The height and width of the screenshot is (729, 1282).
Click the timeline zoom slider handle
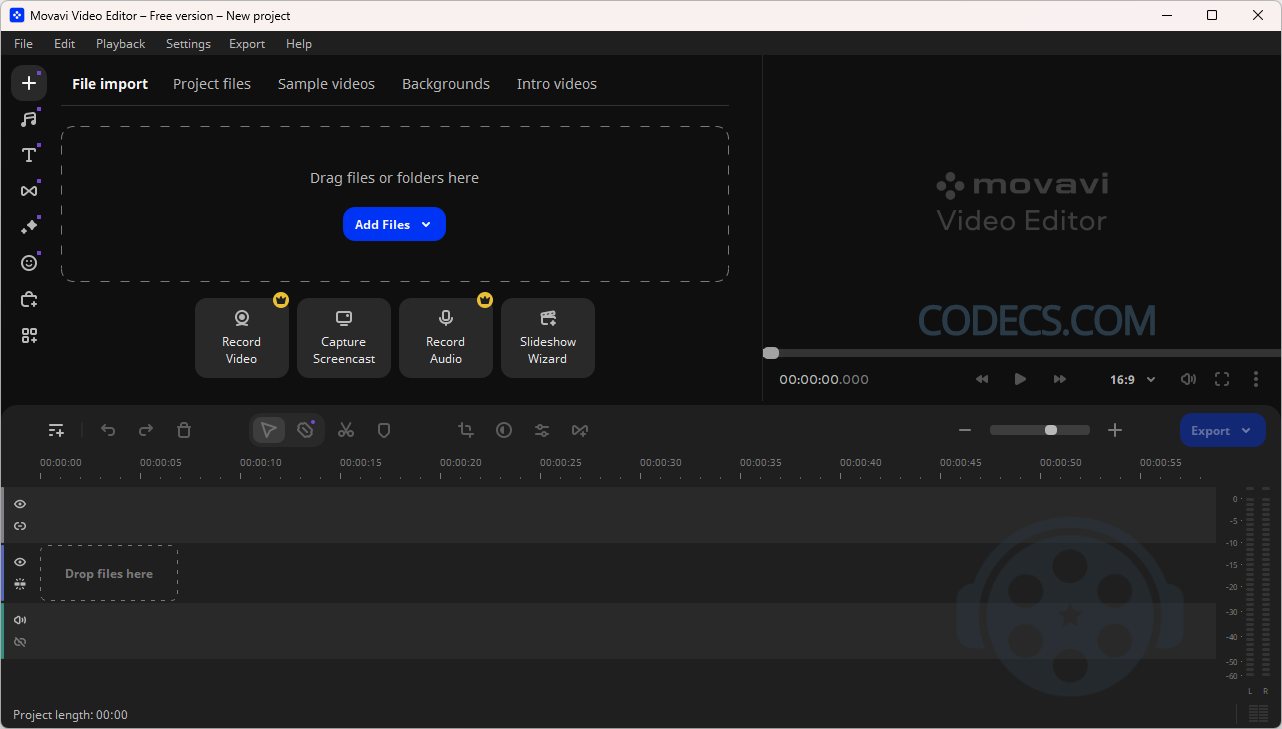1051,430
